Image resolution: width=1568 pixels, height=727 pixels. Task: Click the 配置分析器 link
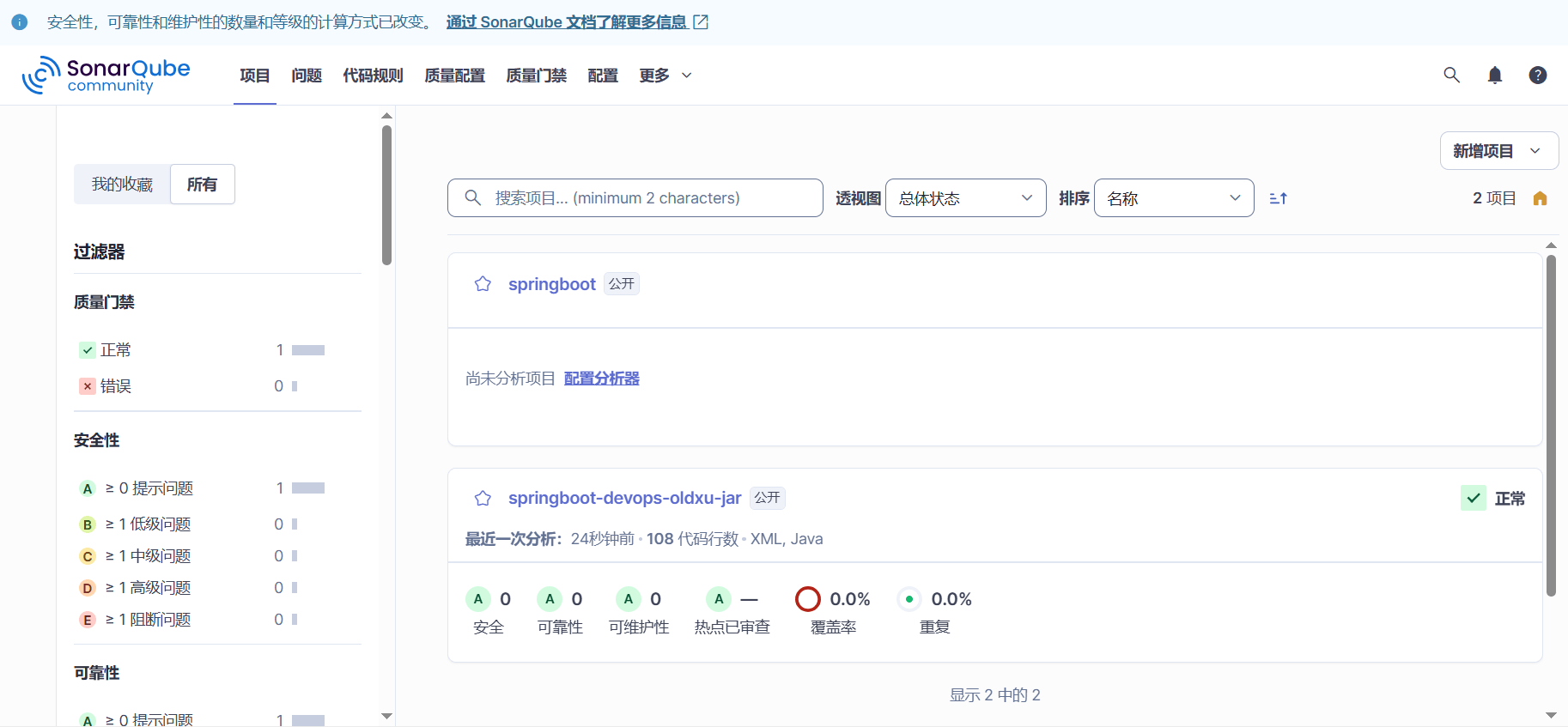[x=601, y=379]
